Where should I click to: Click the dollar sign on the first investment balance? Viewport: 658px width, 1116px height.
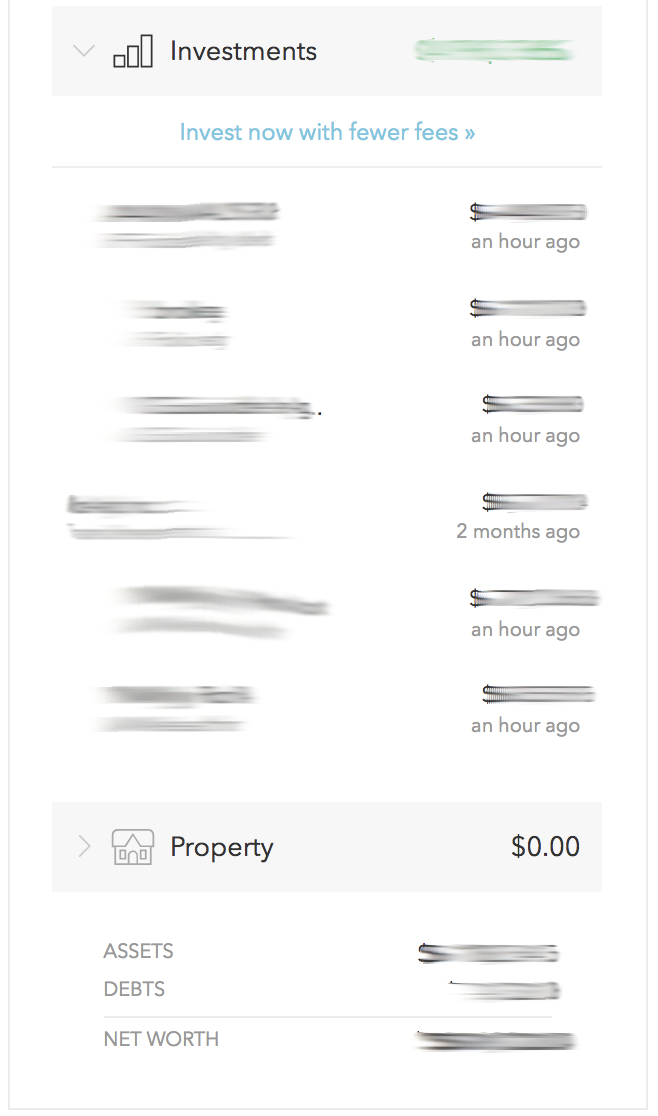click(476, 211)
